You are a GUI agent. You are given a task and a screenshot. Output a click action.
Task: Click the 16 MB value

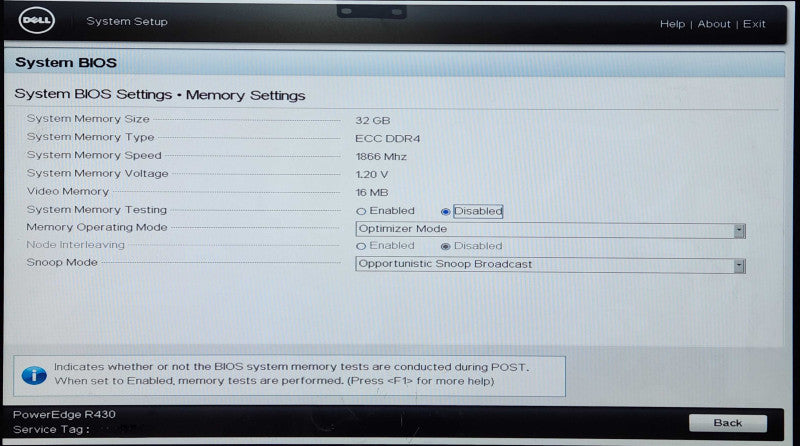point(371,192)
